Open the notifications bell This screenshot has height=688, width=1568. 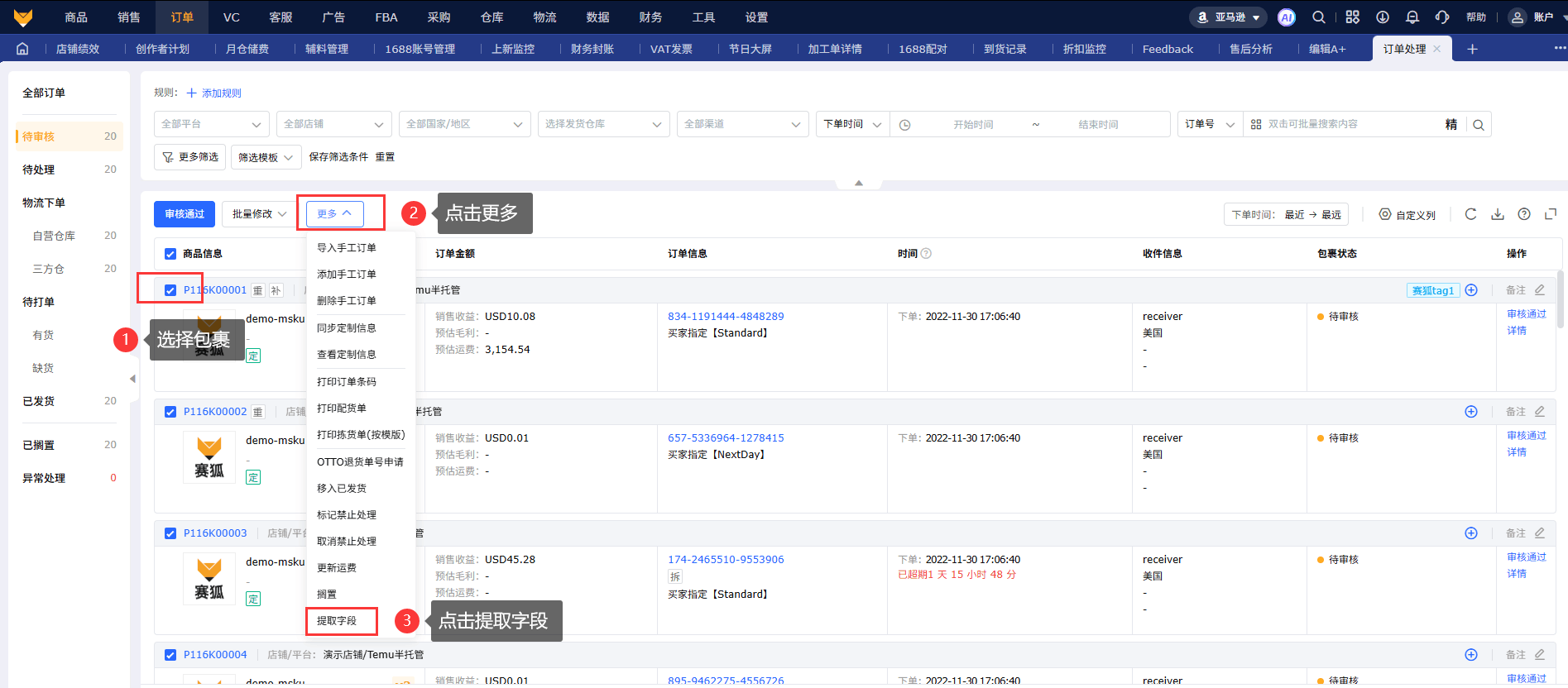pyautogui.click(x=1412, y=17)
